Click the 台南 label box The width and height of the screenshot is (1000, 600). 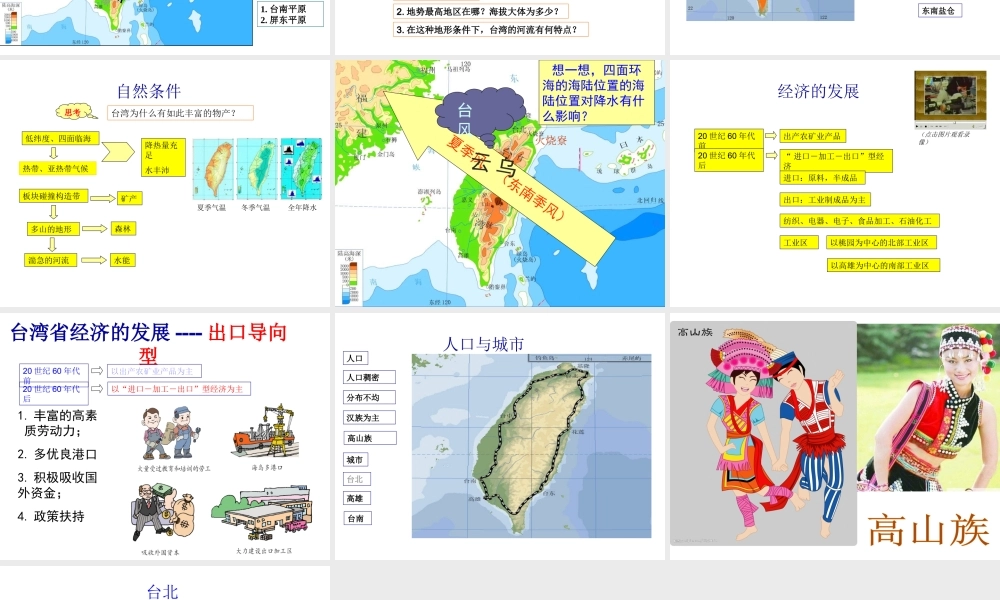357,518
